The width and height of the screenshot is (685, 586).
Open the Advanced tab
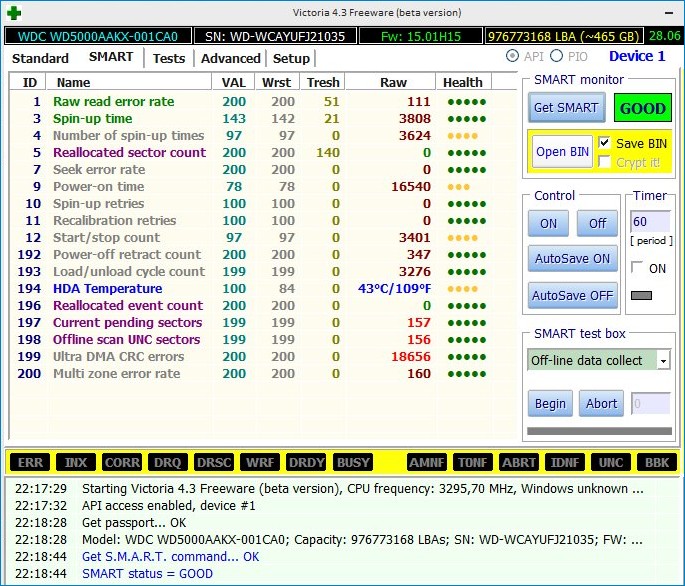pos(230,58)
